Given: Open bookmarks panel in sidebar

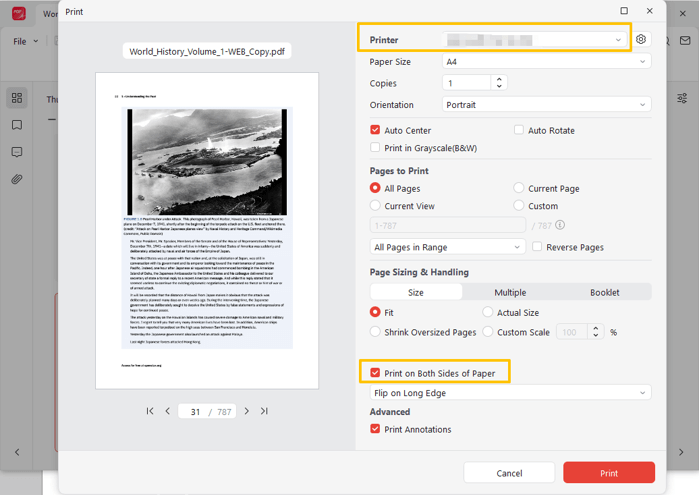Looking at the screenshot, I should (x=17, y=125).
